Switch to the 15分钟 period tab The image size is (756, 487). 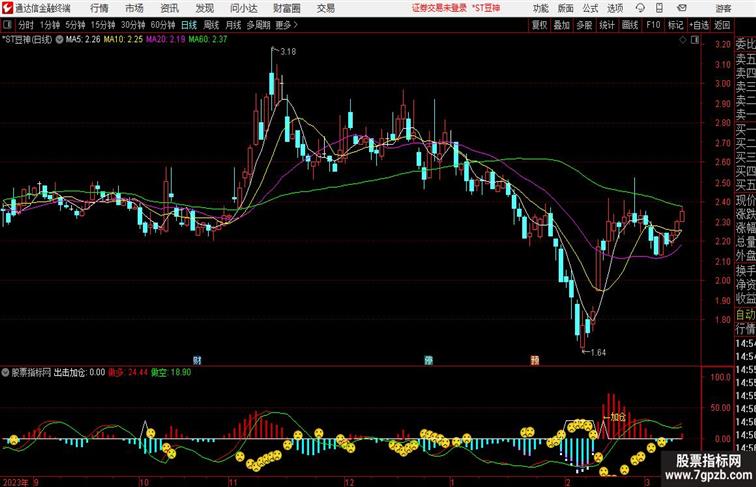click(x=103, y=25)
